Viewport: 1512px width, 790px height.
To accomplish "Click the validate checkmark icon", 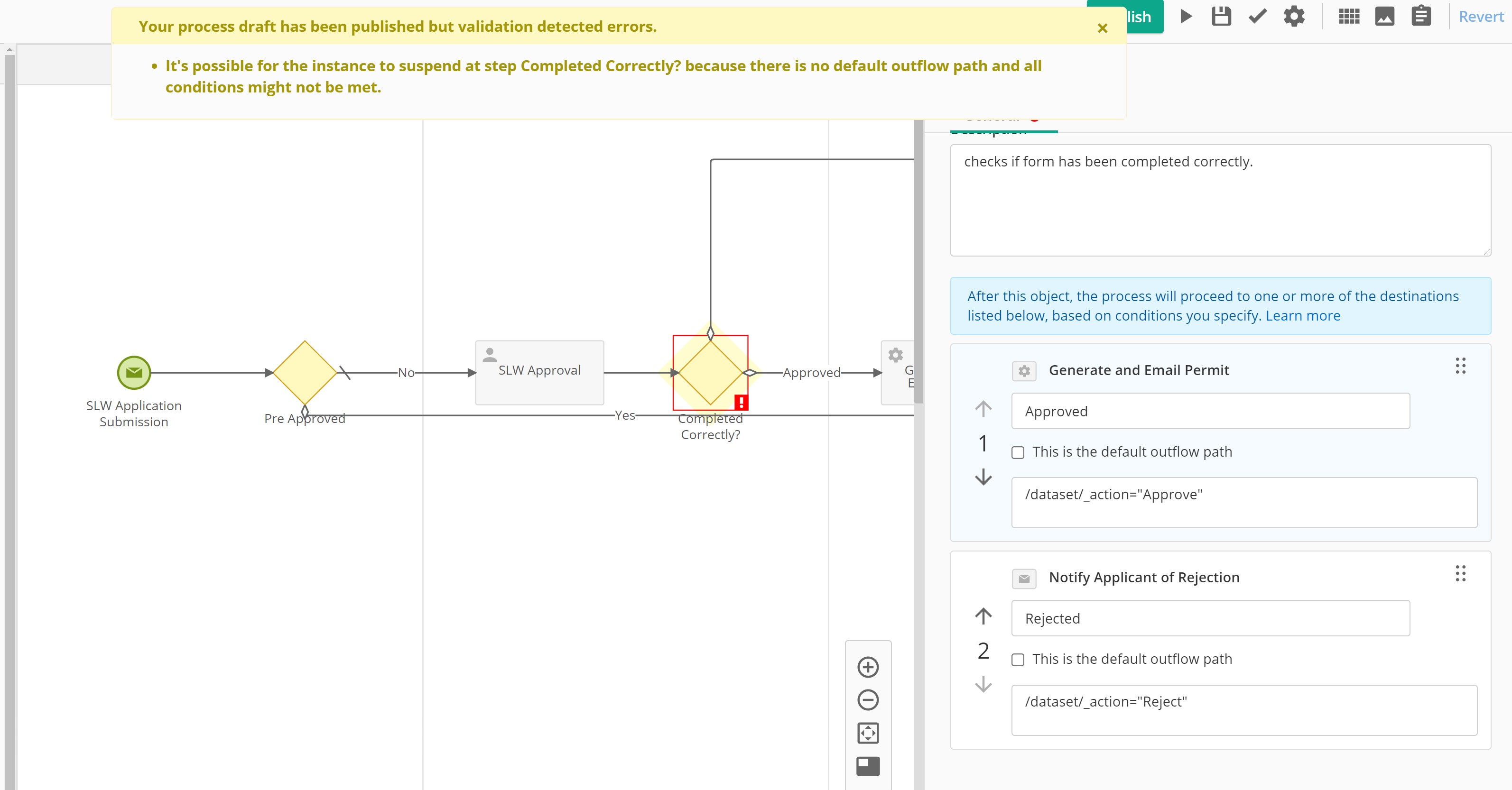I will [x=1257, y=17].
